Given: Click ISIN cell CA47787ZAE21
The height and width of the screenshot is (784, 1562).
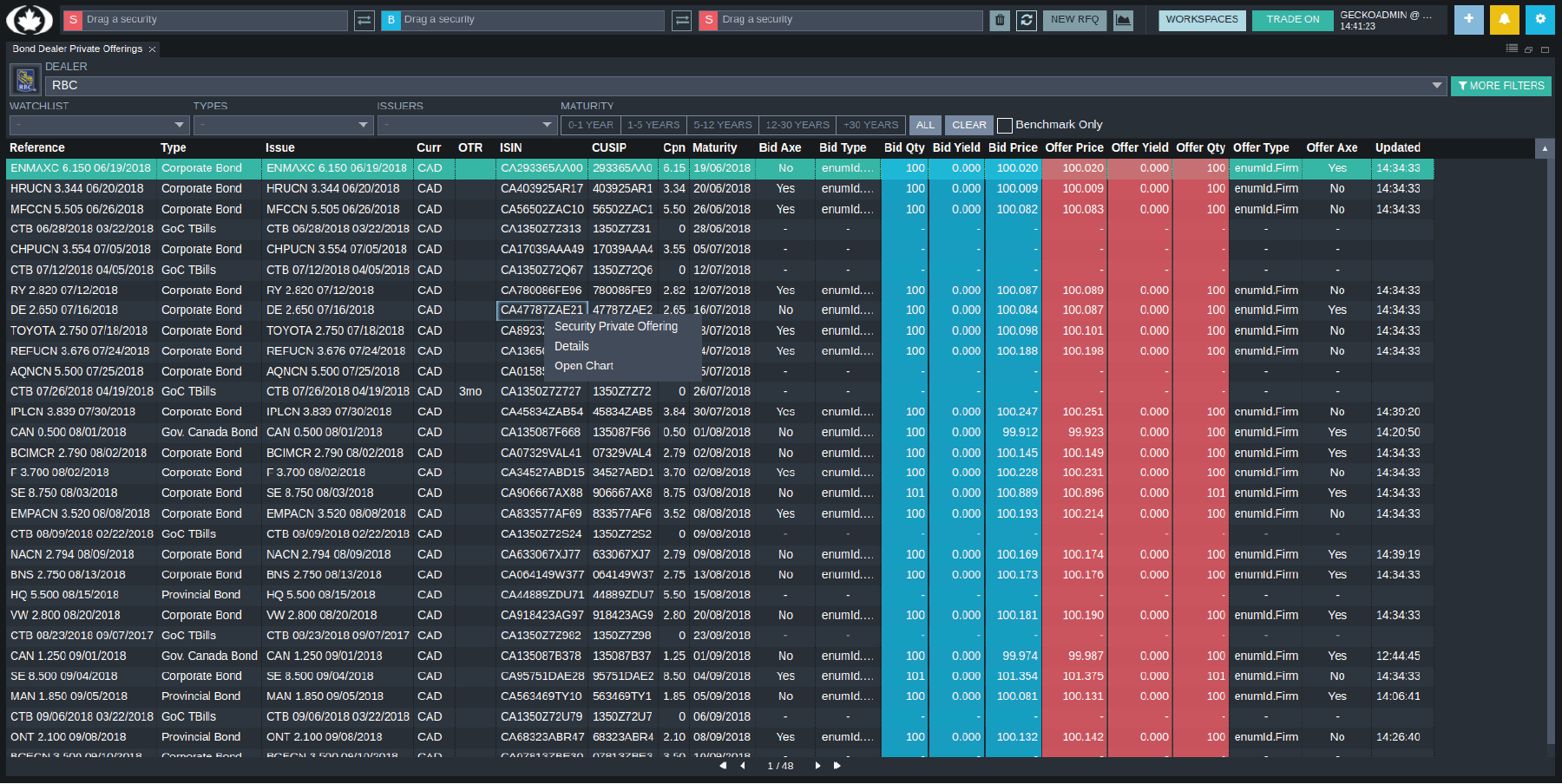Looking at the screenshot, I should [x=542, y=310].
